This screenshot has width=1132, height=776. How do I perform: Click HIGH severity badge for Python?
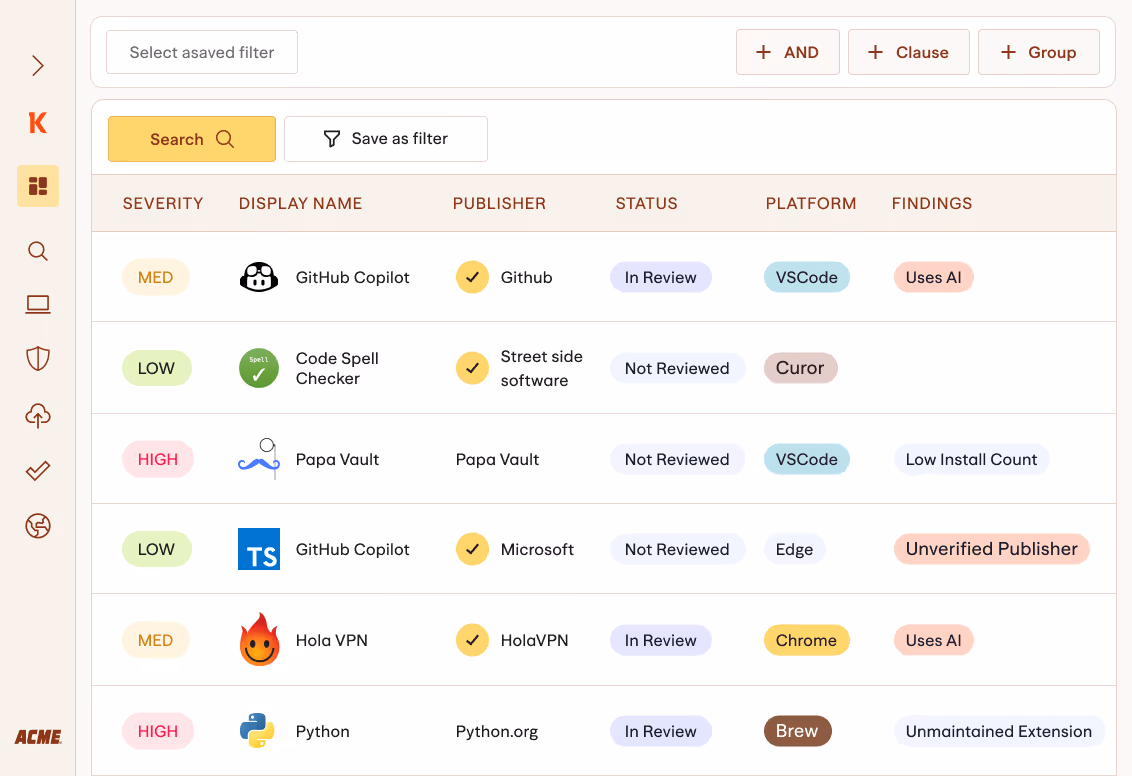pos(157,731)
